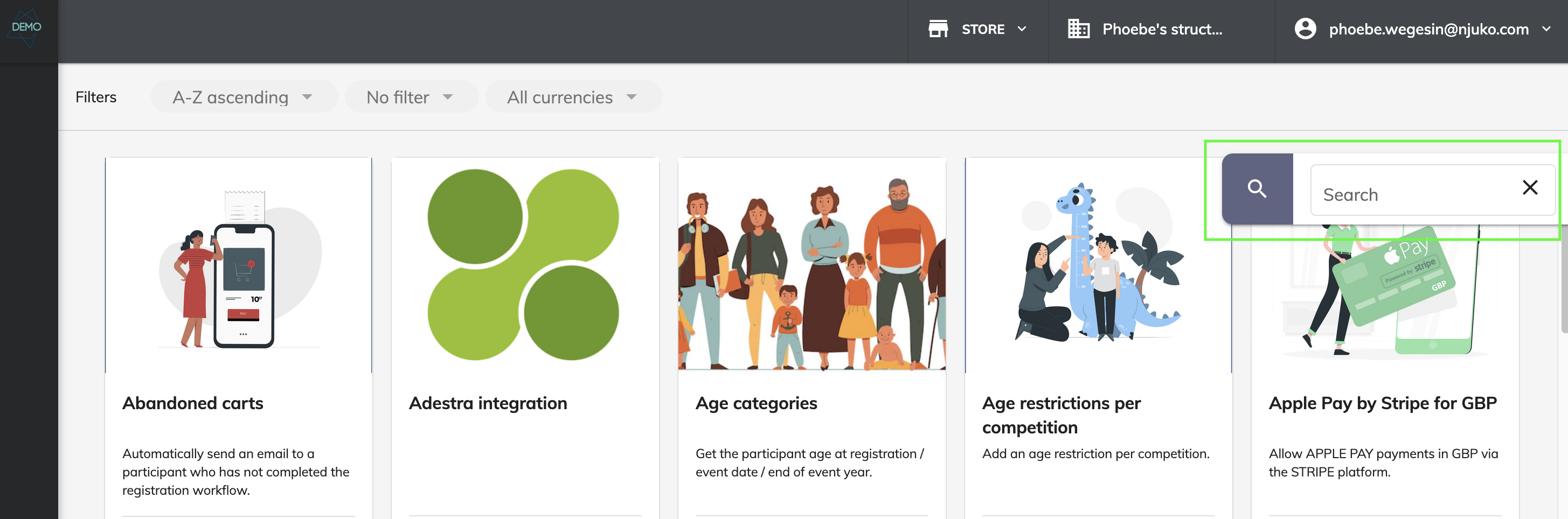
Task: Clear search with the X icon
Action: [1530, 187]
